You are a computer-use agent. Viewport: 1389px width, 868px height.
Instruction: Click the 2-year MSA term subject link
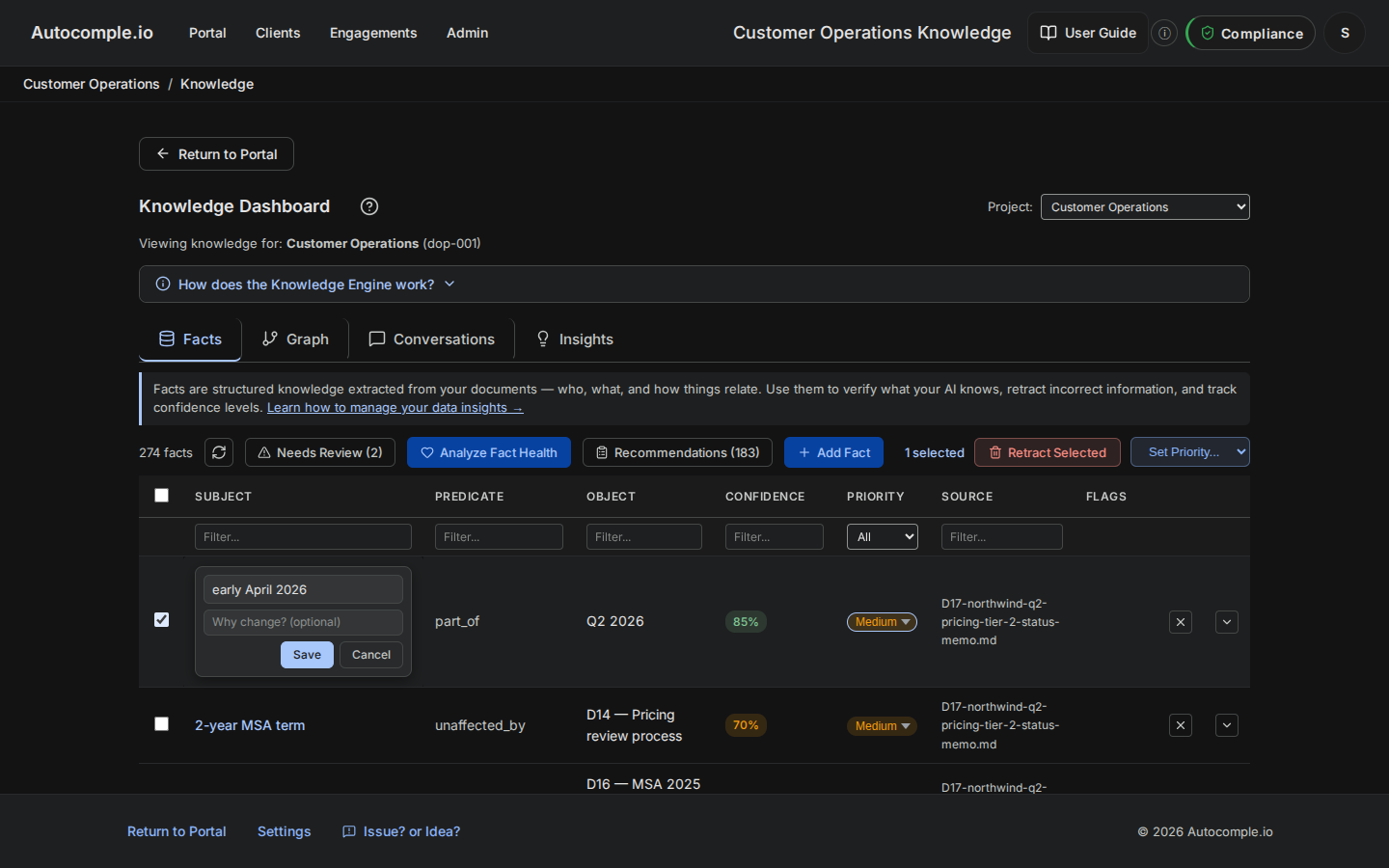tap(250, 725)
